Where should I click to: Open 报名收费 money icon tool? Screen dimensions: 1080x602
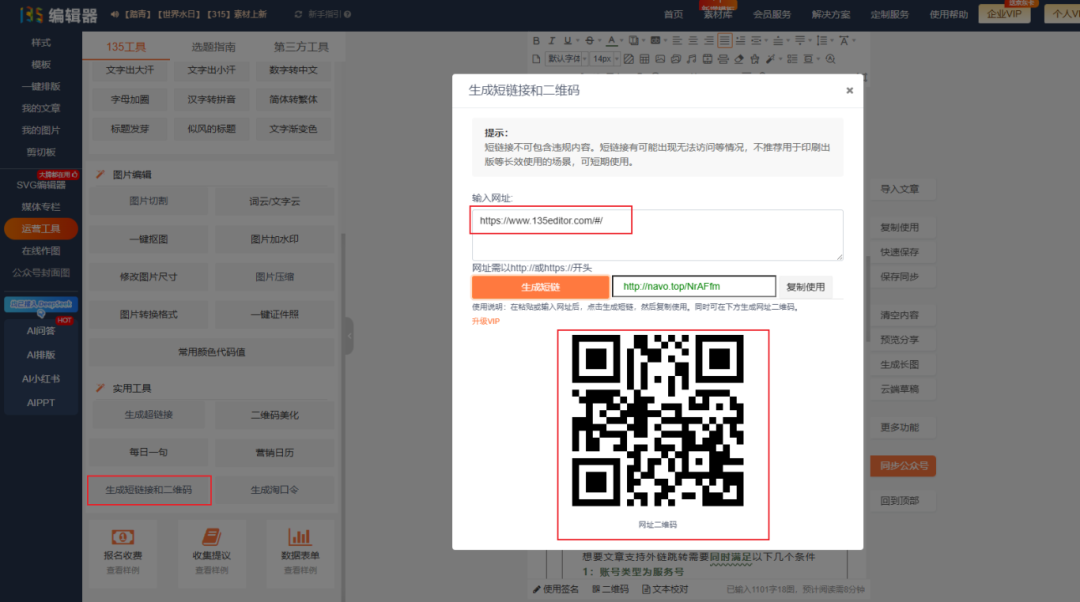tap(123, 537)
